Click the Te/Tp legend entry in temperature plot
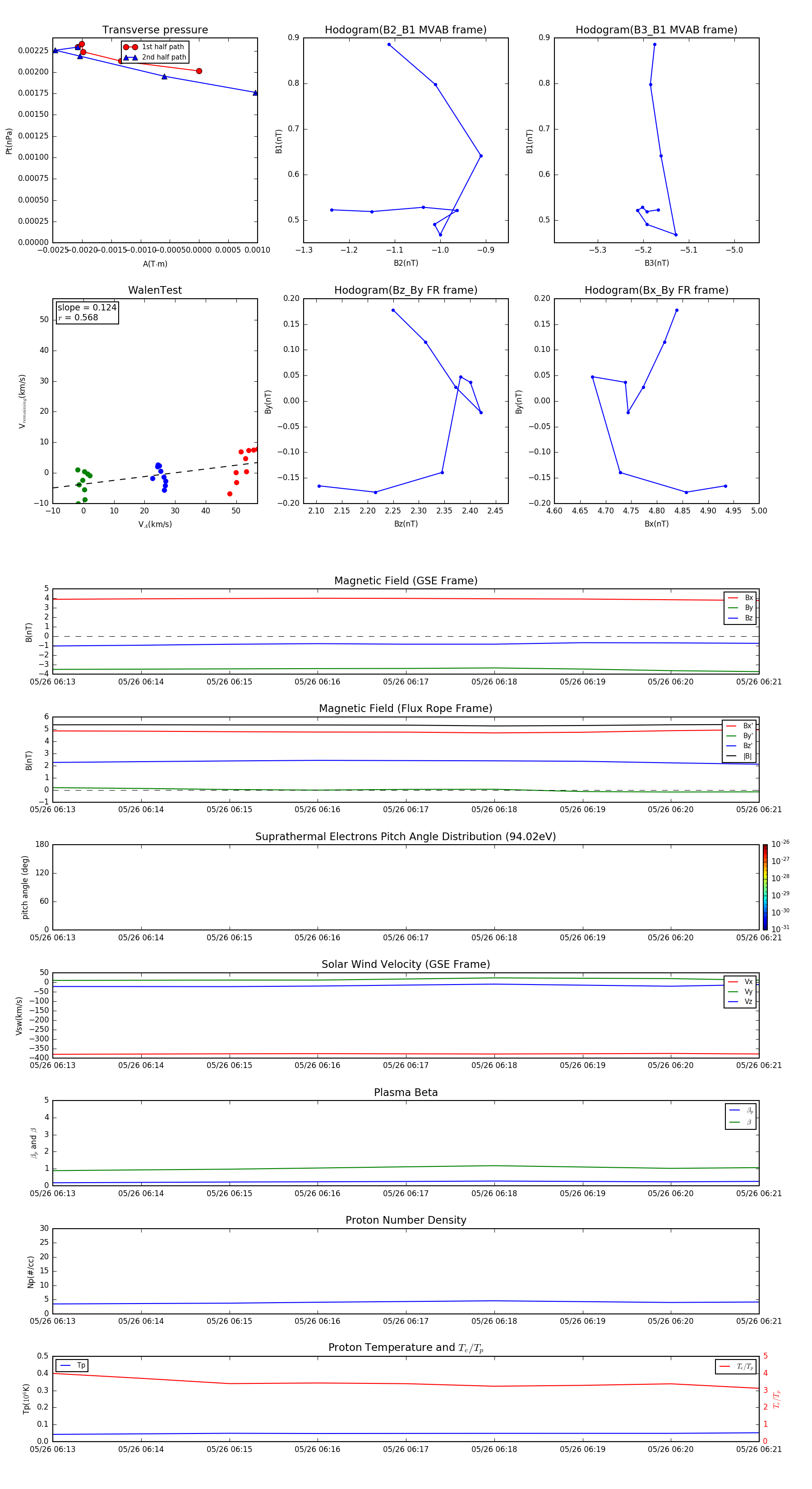Image resolution: width=812 pixels, height=1489 pixels. click(x=736, y=1366)
